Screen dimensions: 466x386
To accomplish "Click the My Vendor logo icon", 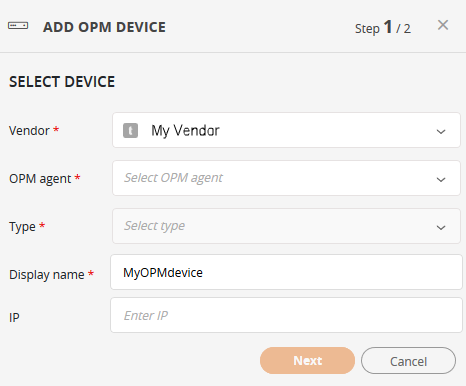I will [130, 130].
